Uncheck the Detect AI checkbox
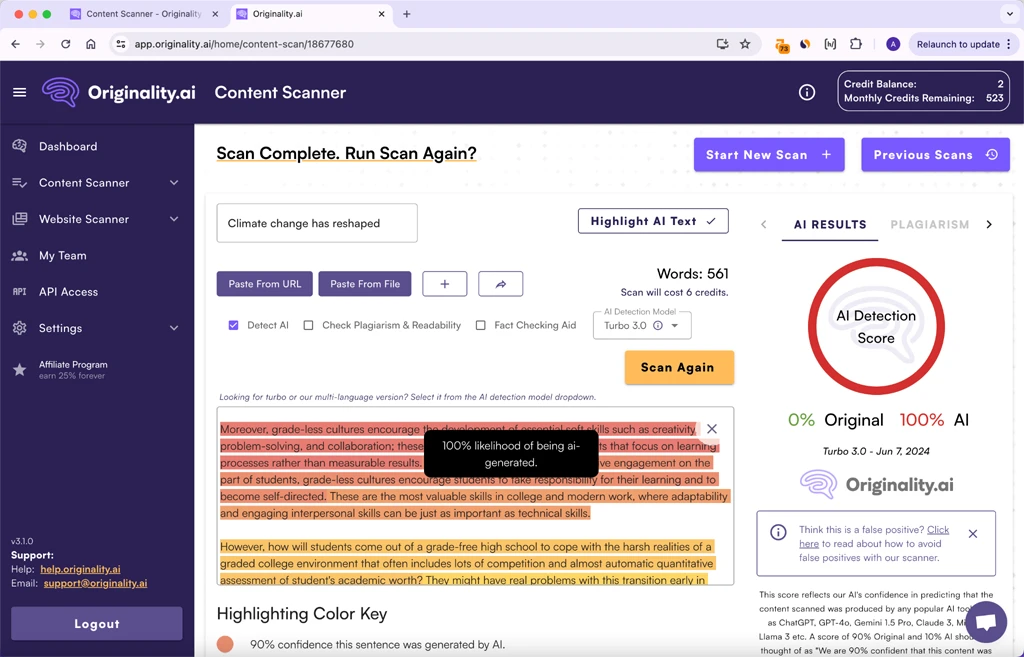Screen dimensions: 1024x657 (x=233, y=325)
